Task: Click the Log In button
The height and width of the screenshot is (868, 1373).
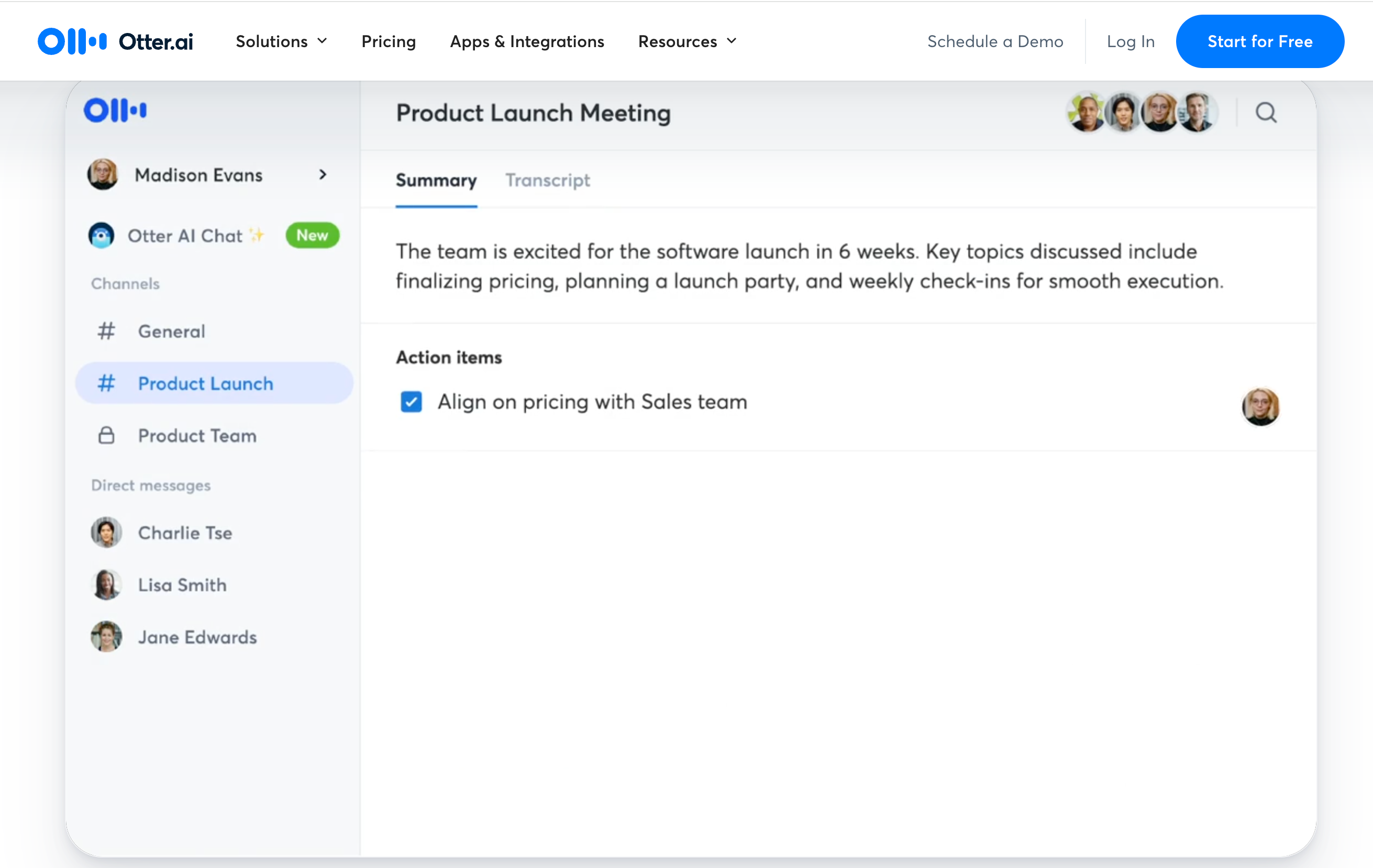Action: click(x=1131, y=41)
